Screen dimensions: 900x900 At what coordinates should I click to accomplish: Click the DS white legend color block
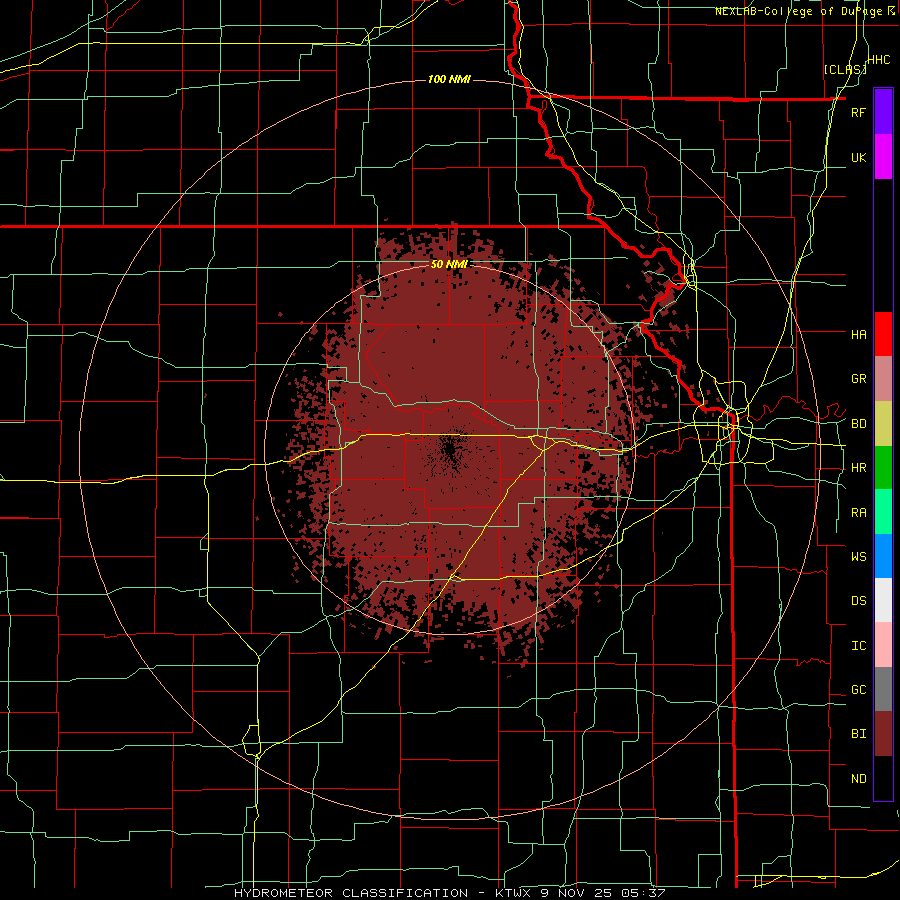pos(883,600)
